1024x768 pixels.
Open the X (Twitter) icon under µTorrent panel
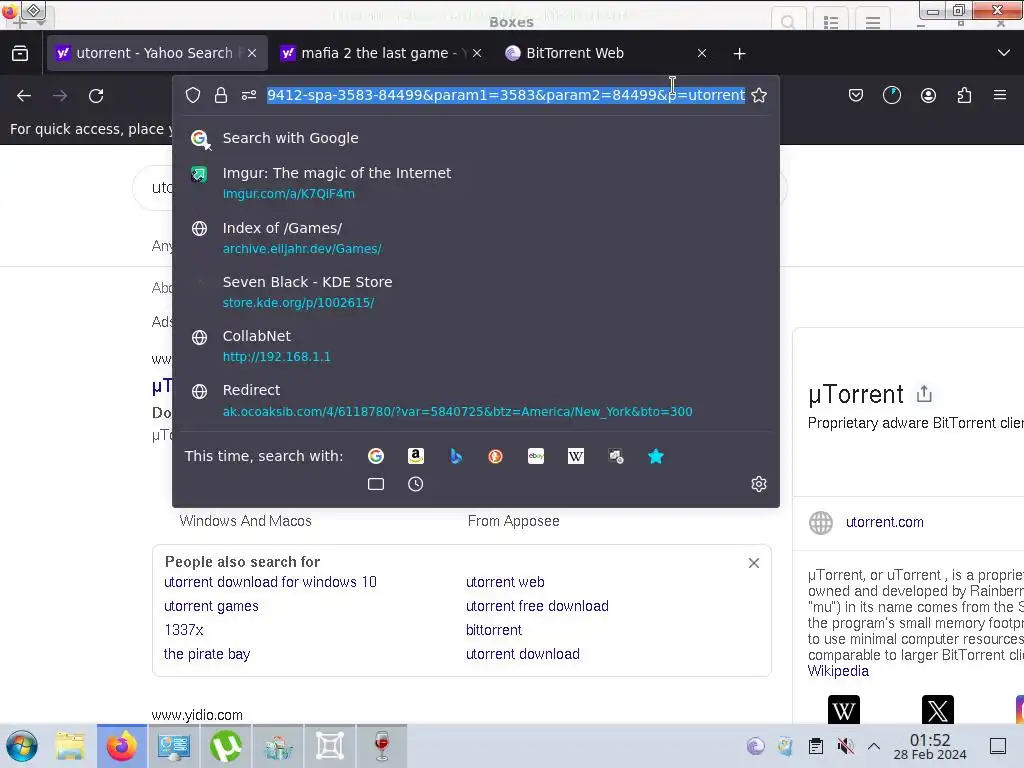tap(938, 710)
